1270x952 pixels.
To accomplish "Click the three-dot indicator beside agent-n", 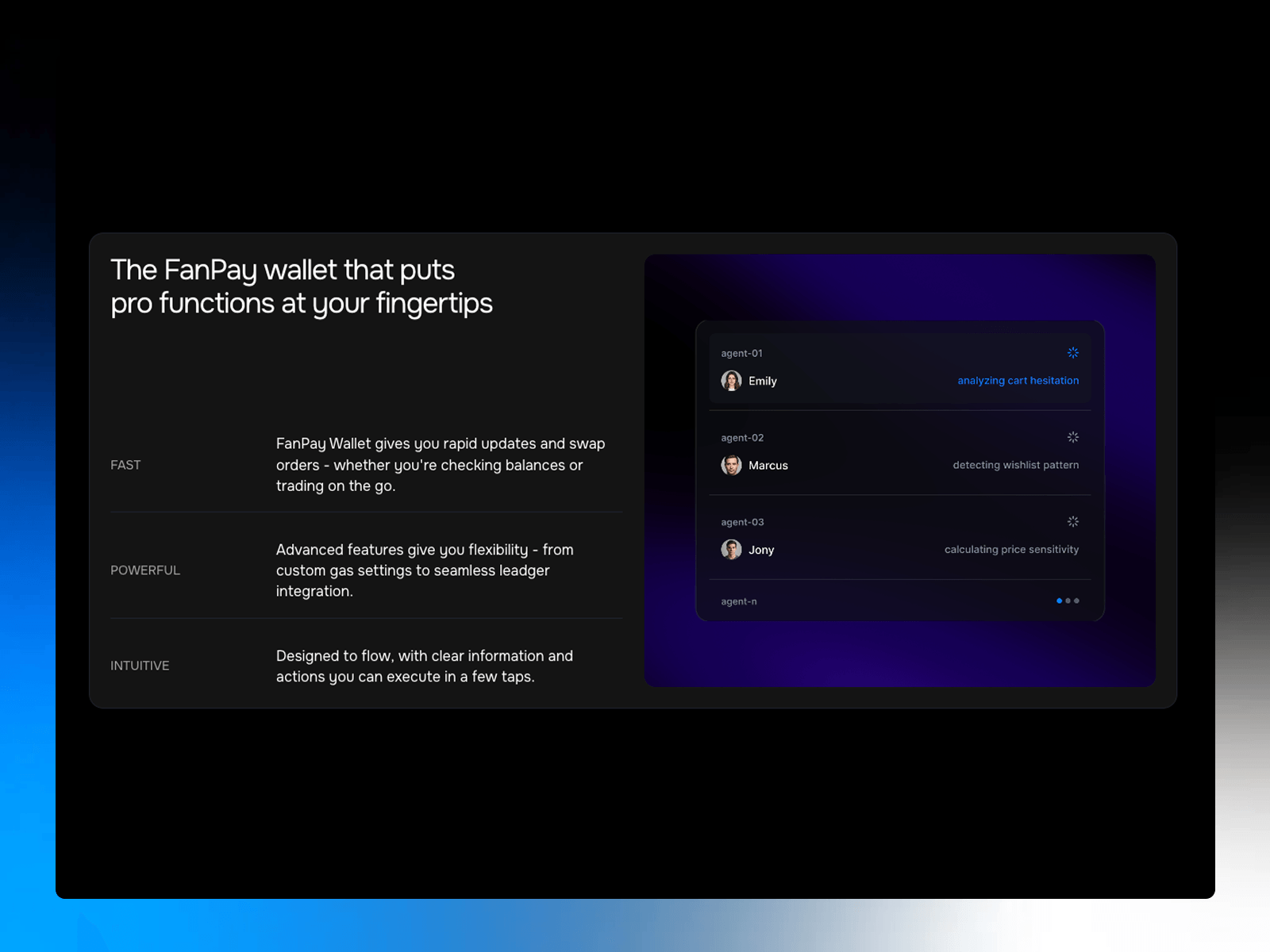I will 1068,601.
